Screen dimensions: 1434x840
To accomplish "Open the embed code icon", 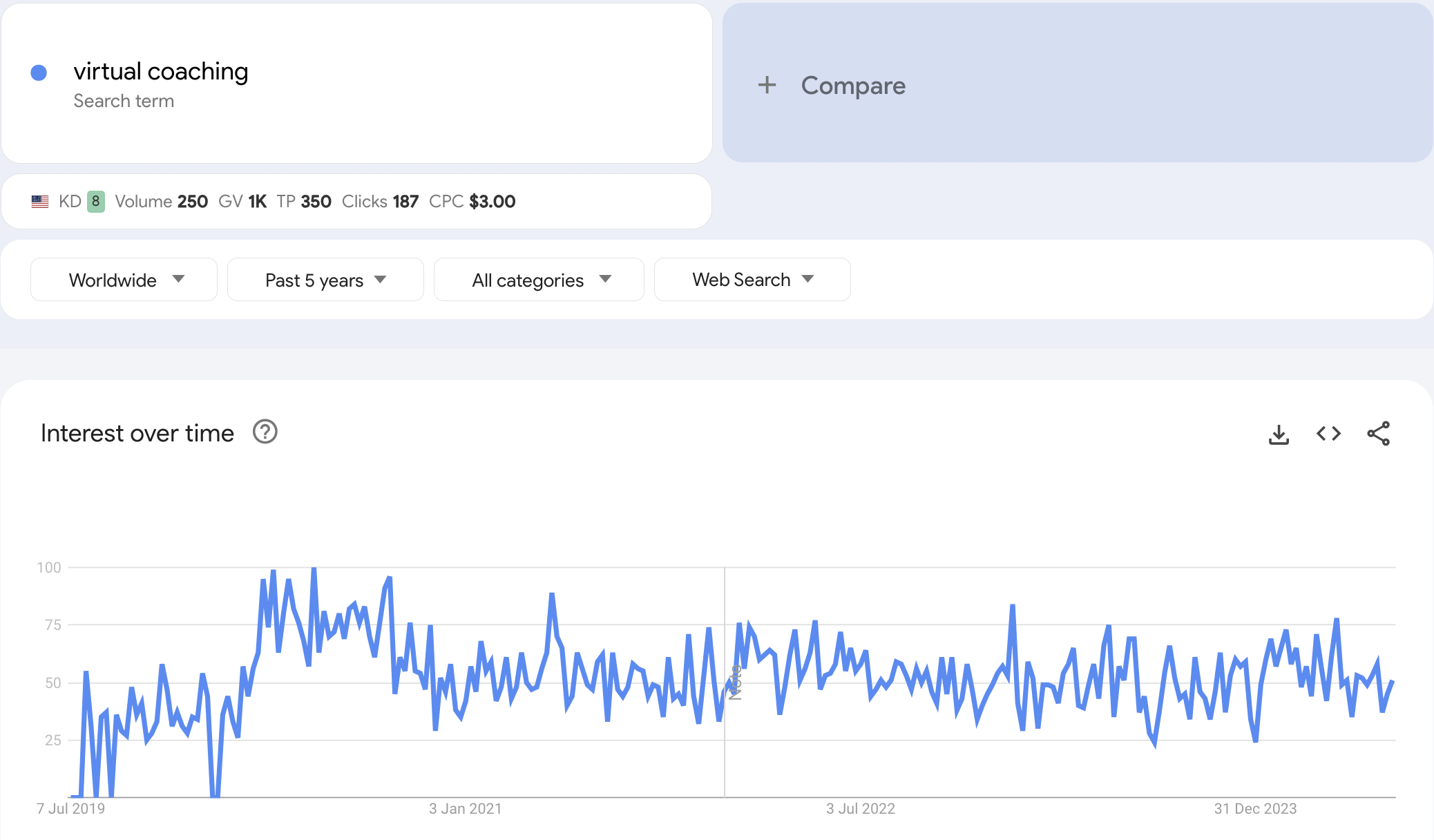I will click(x=1328, y=434).
